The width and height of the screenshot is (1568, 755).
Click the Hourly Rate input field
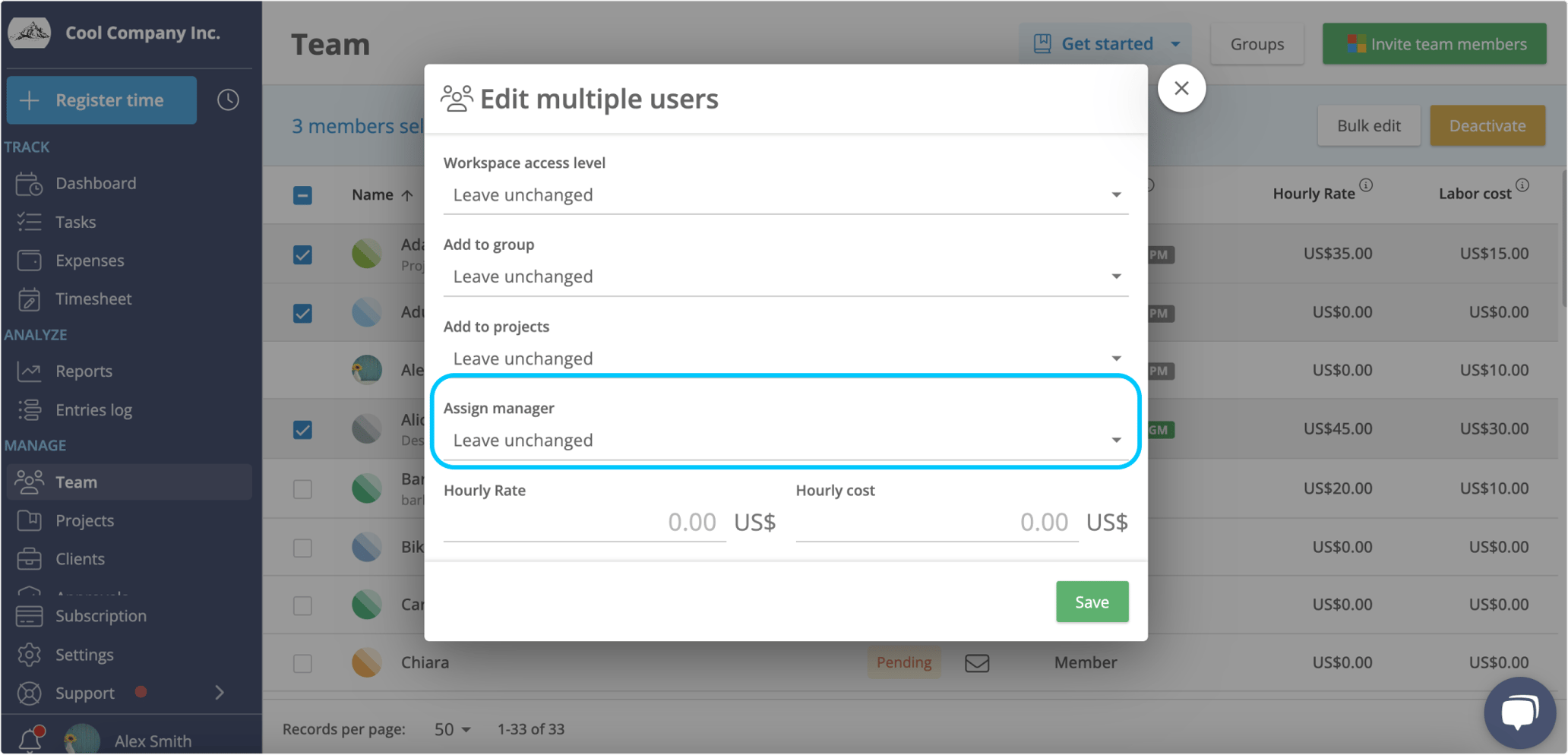584,523
